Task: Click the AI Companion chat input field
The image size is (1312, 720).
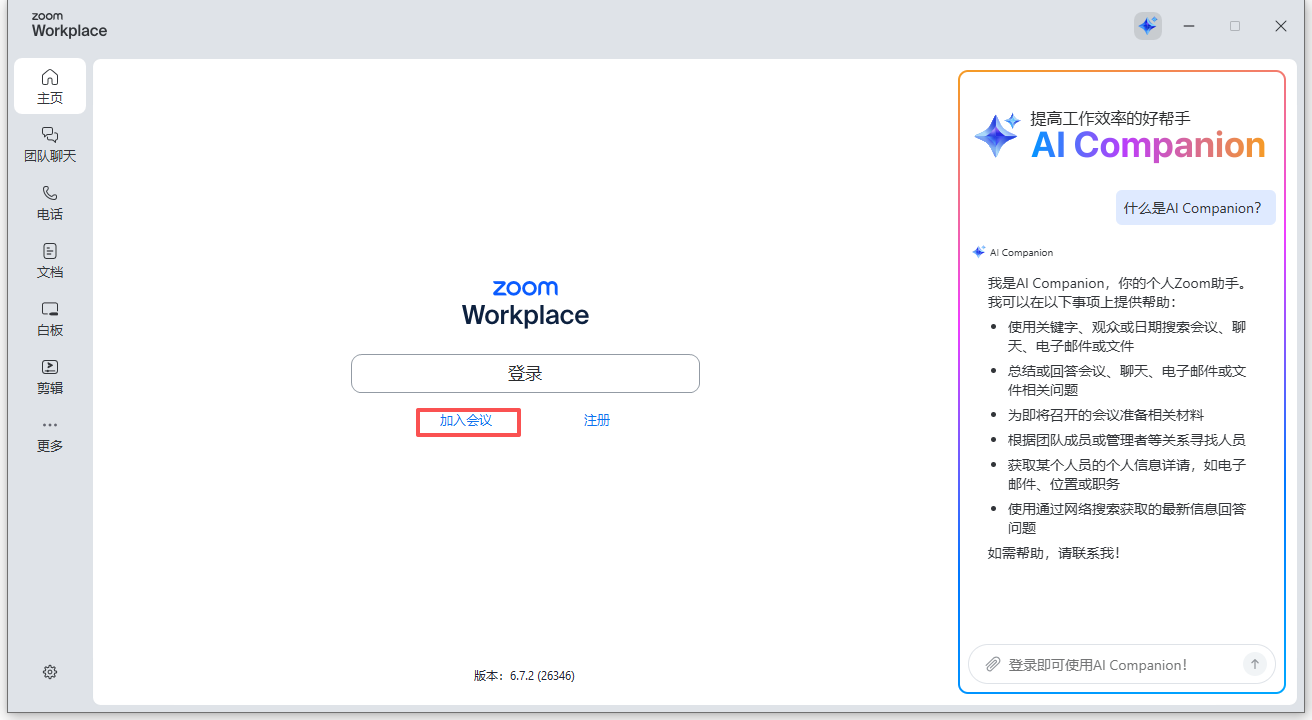Action: coord(1110,664)
